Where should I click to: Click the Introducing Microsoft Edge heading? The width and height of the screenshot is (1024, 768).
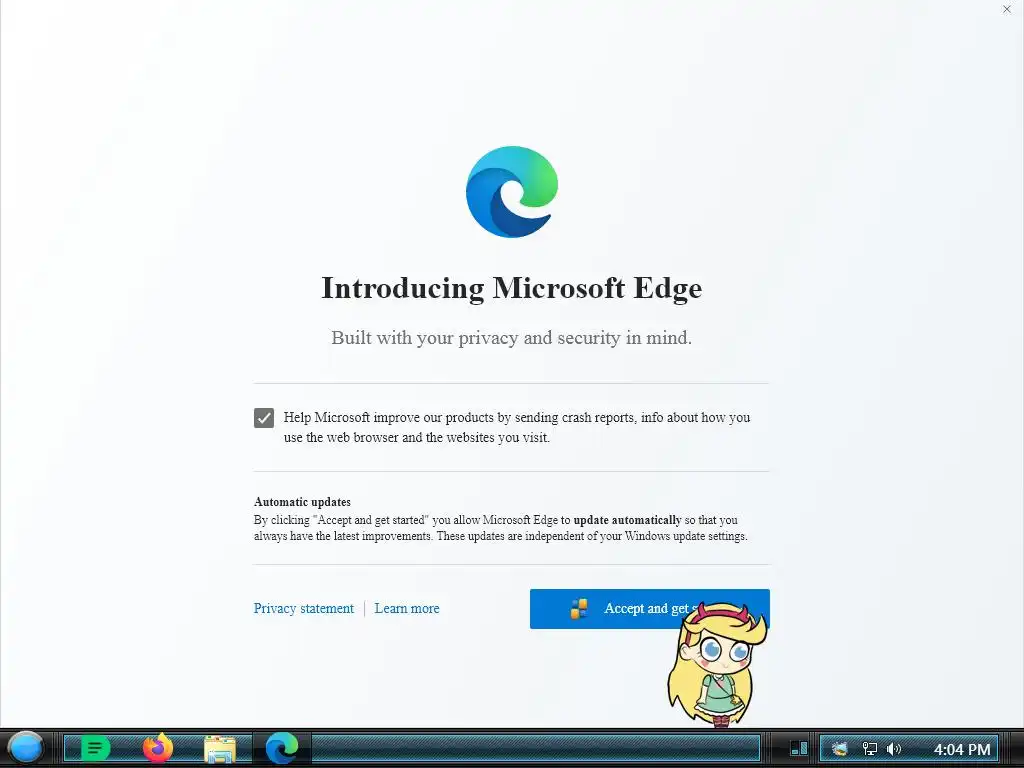click(512, 288)
